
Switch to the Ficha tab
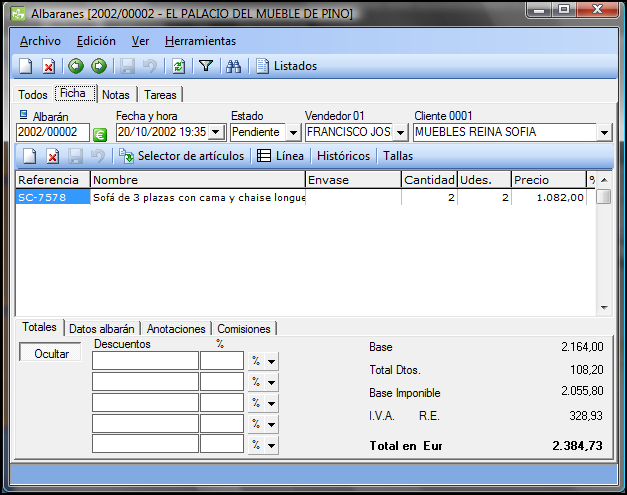point(75,93)
